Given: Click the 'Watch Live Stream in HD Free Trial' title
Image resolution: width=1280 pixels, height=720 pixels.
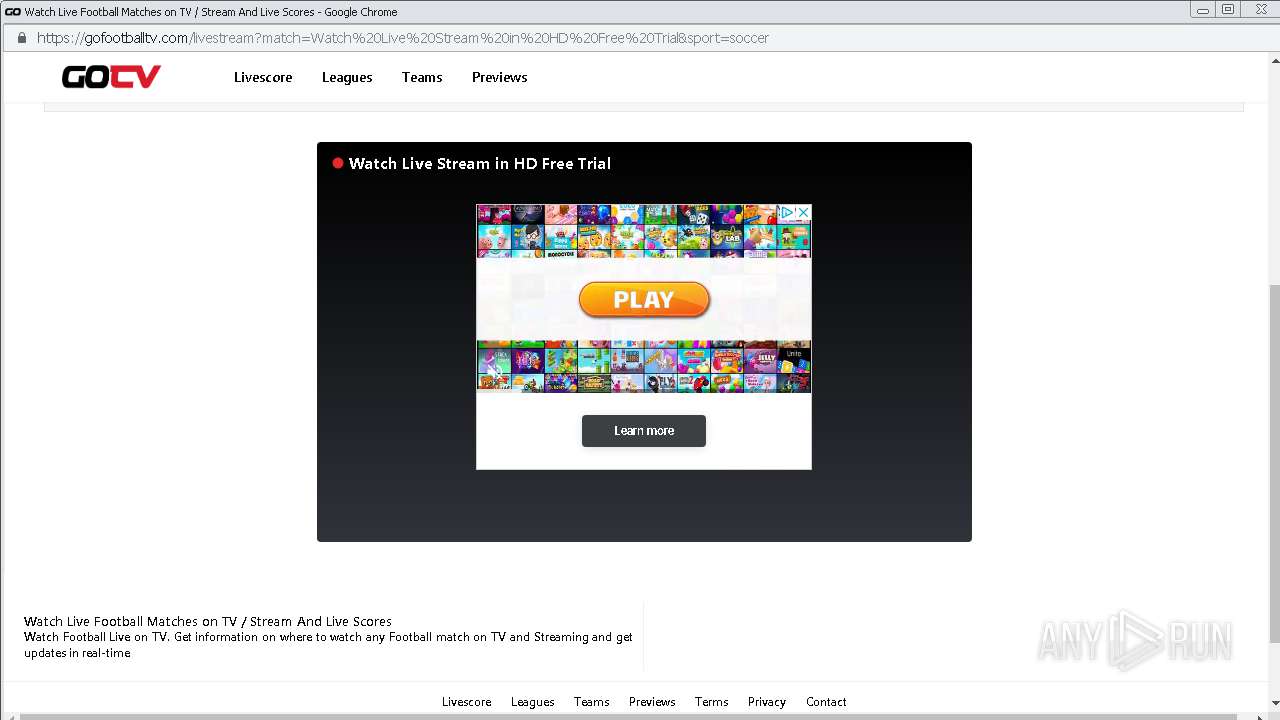Looking at the screenshot, I should [x=480, y=163].
